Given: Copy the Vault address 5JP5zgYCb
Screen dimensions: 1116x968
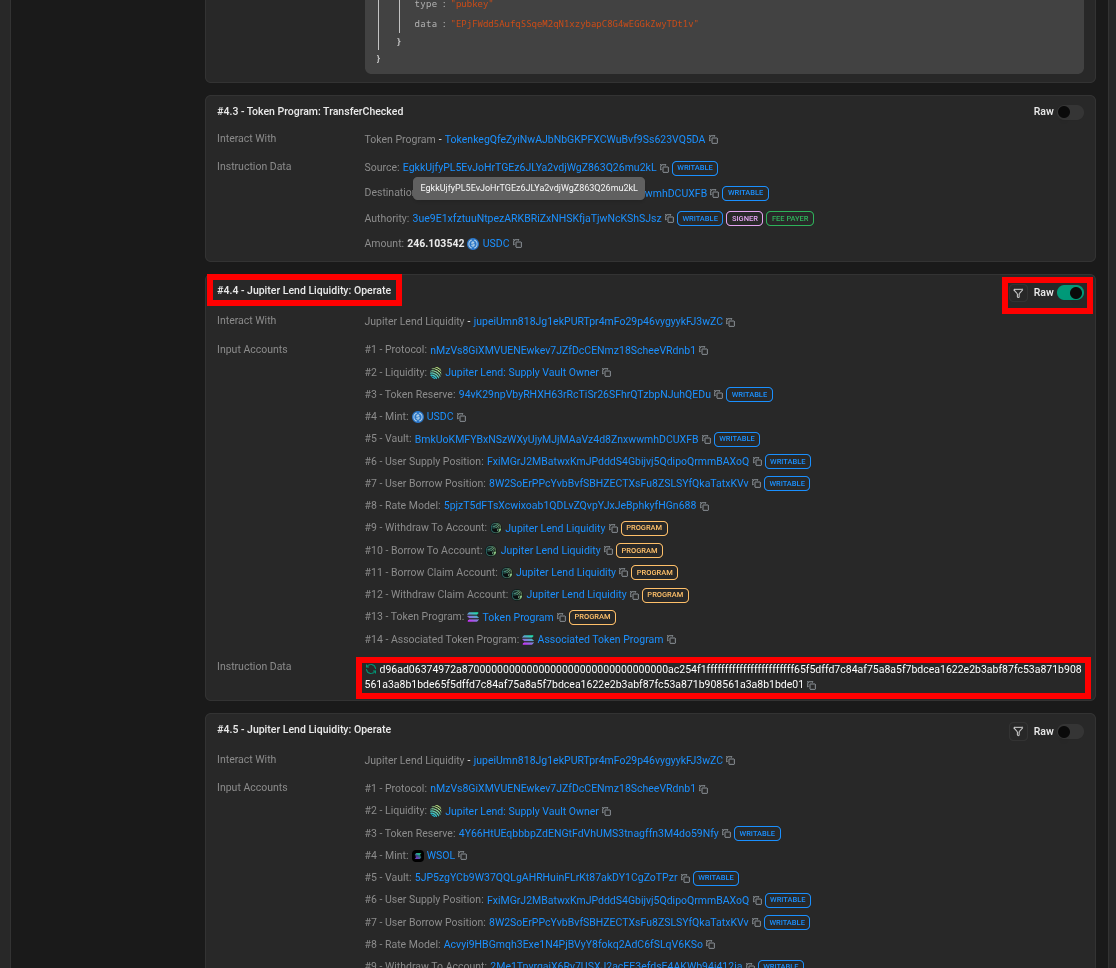Looking at the screenshot, I should [685, 878].
